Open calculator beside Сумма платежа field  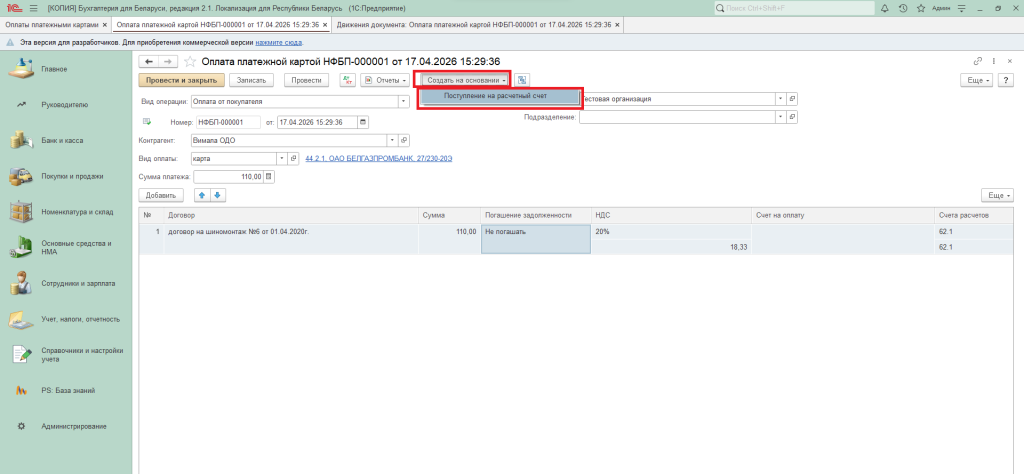coord(268,176)
